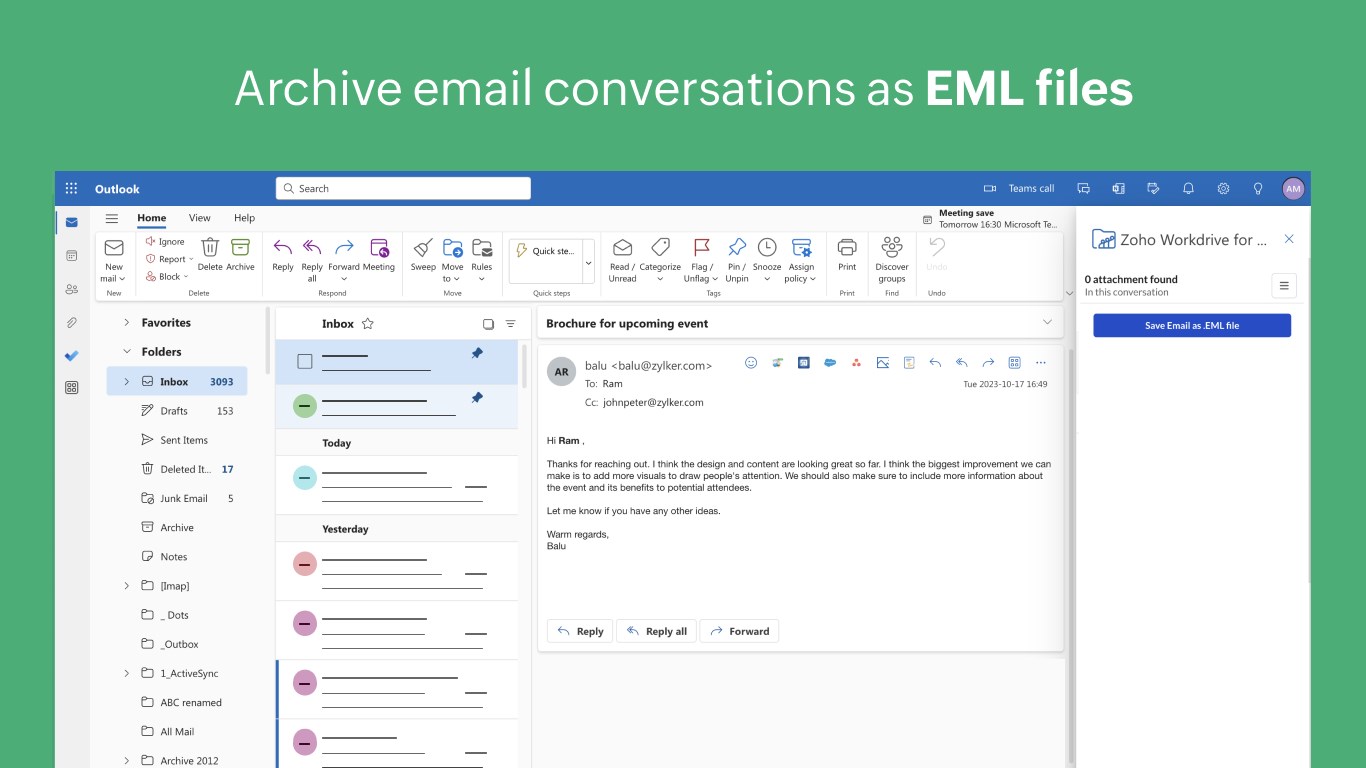Image resolution: width=1366 pixels, height=768 pixels.
Task: Expand the conversation header chevron
Action: (1047, 323)
